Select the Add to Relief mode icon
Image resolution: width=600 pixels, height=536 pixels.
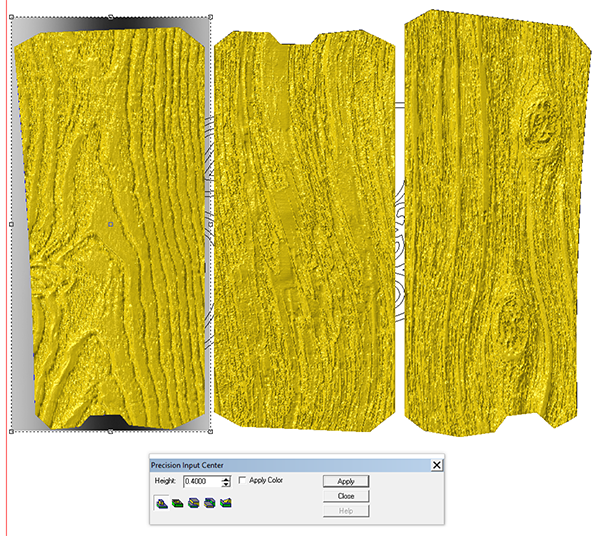[x=162, y=502]
